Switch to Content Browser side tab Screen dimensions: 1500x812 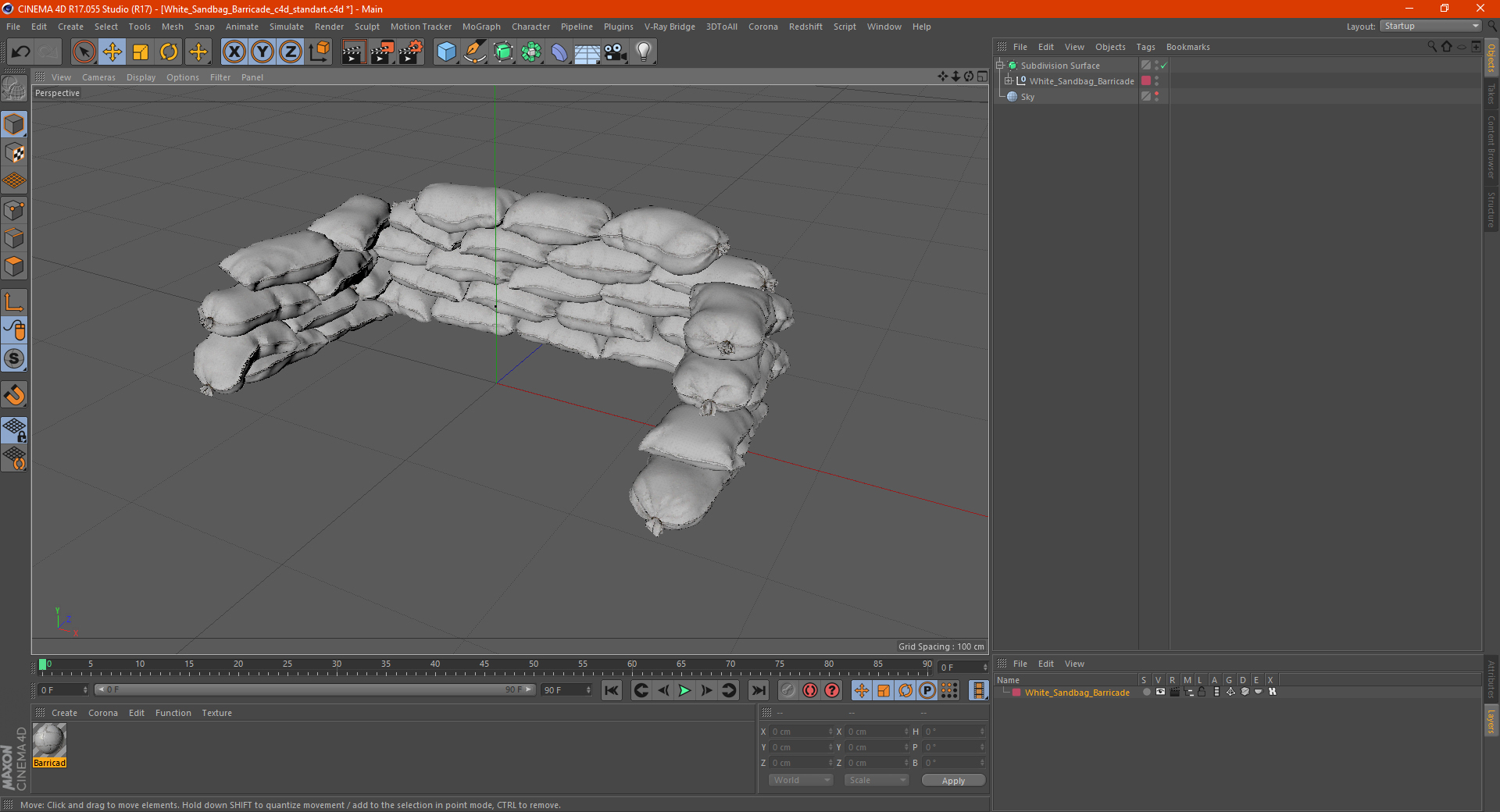1491,147
